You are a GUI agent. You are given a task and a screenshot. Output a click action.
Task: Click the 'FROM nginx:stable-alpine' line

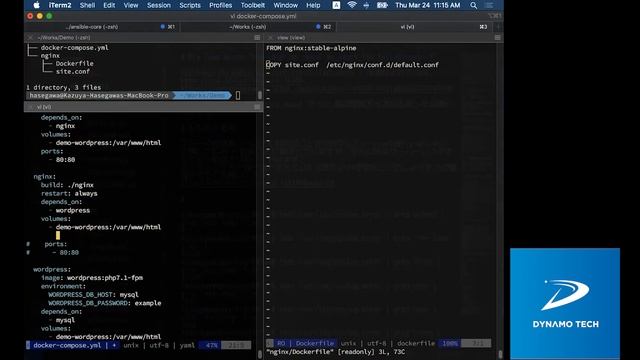point(311,48)
